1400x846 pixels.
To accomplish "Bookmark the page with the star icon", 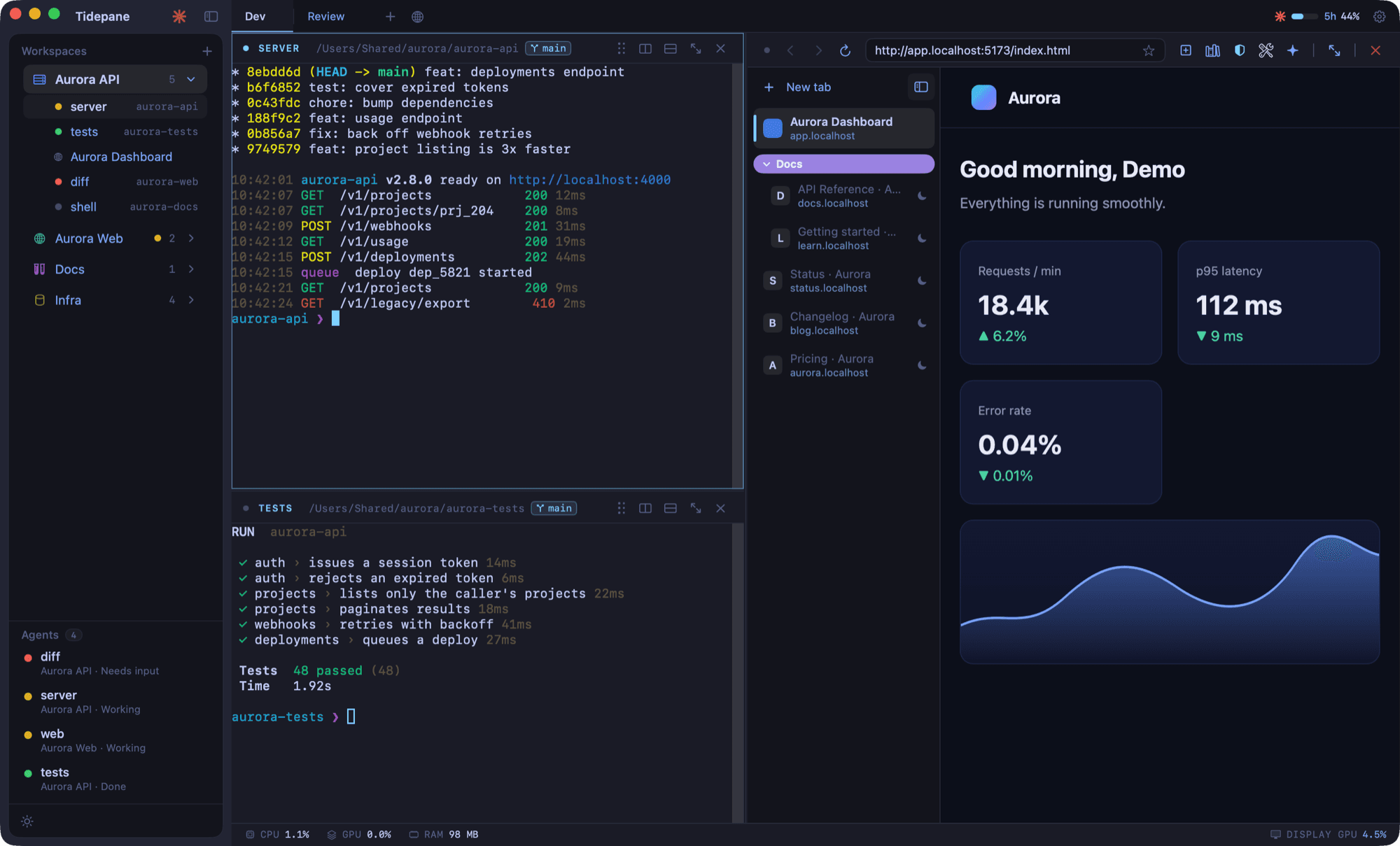I will 1149,50.
